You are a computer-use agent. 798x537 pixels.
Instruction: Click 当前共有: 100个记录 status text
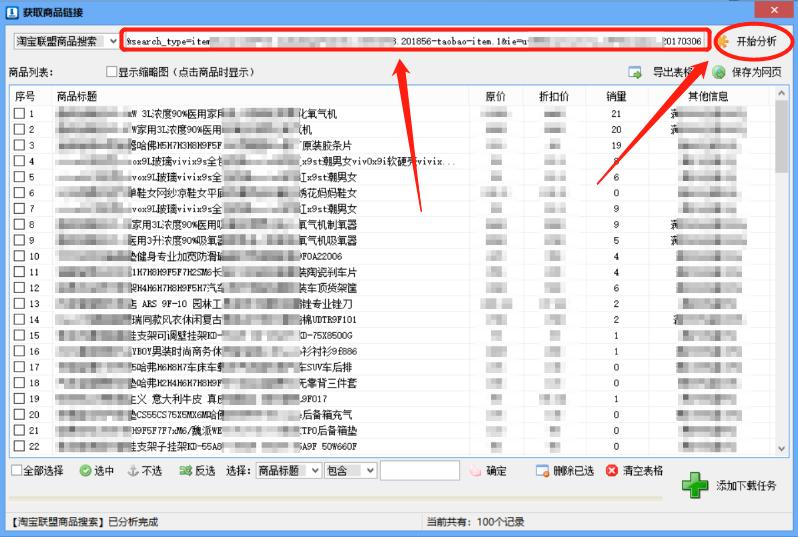tap(475, 522)
